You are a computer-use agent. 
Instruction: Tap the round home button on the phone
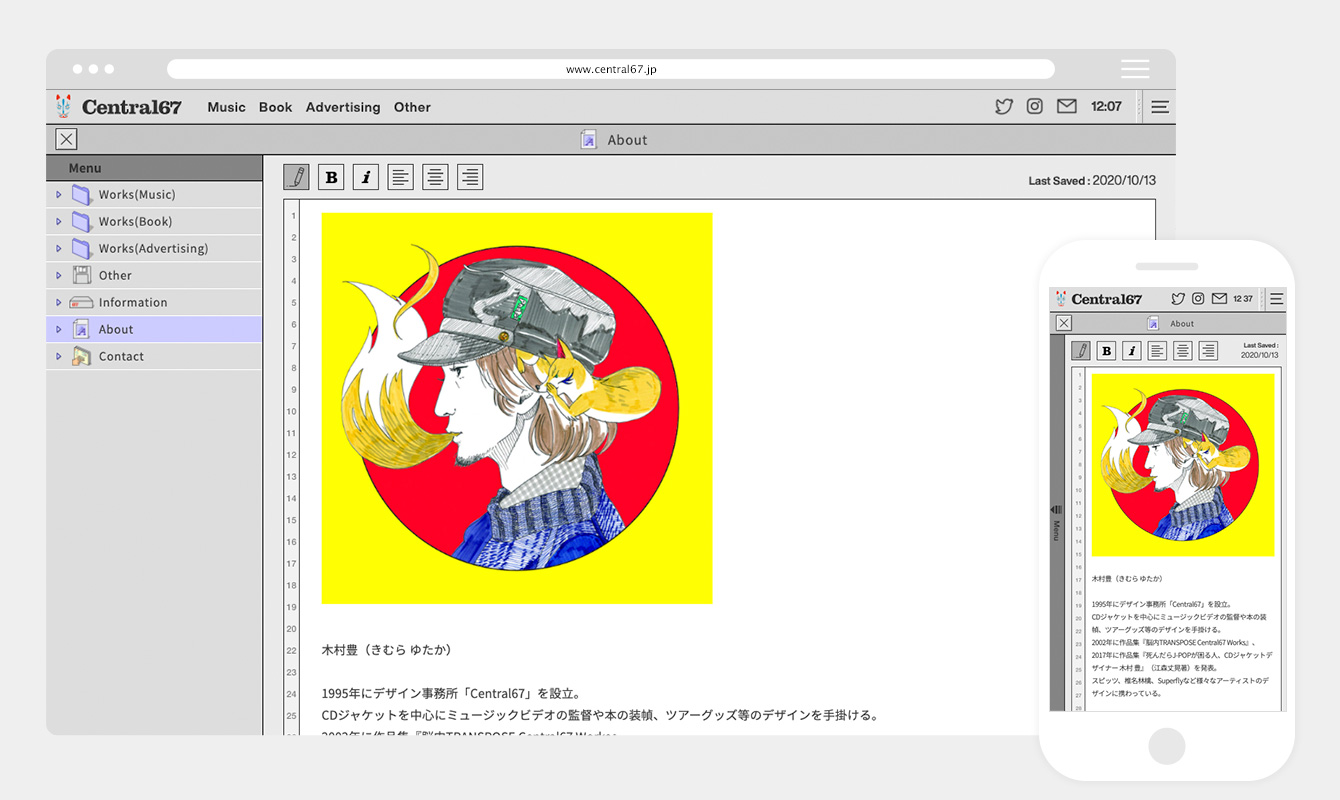(1167, 746)
